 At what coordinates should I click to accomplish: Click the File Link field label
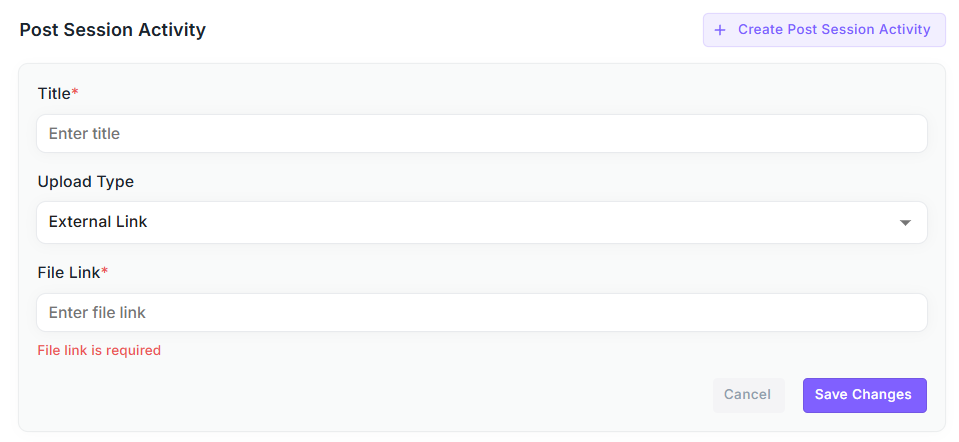click(69, 272)
